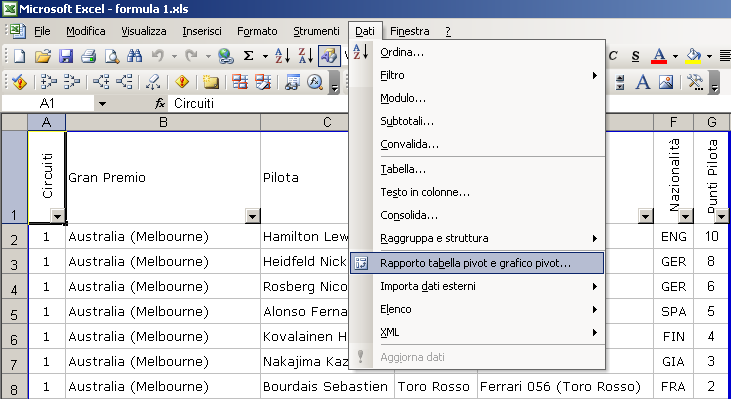This screenshot has height=399, width=731.
Task: Toggle italic formatting (C button)
Action: point(613,56)
